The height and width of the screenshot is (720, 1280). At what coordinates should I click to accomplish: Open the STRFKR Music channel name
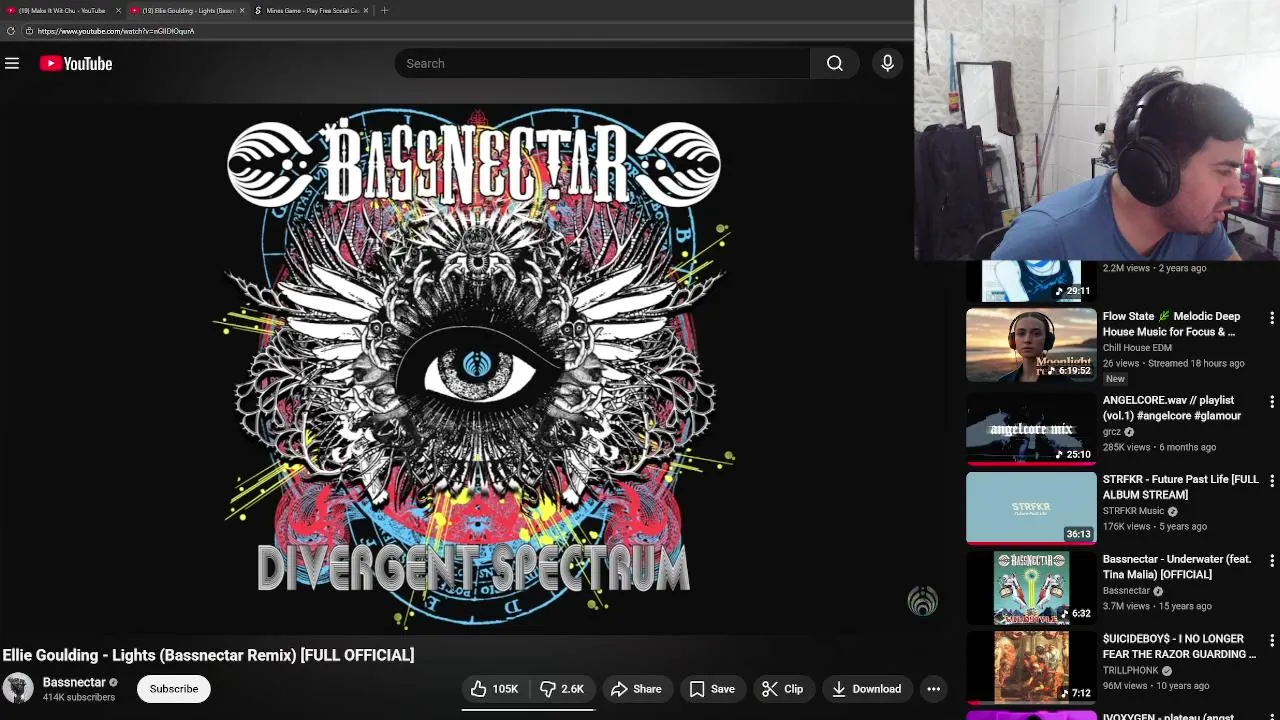1133,511
